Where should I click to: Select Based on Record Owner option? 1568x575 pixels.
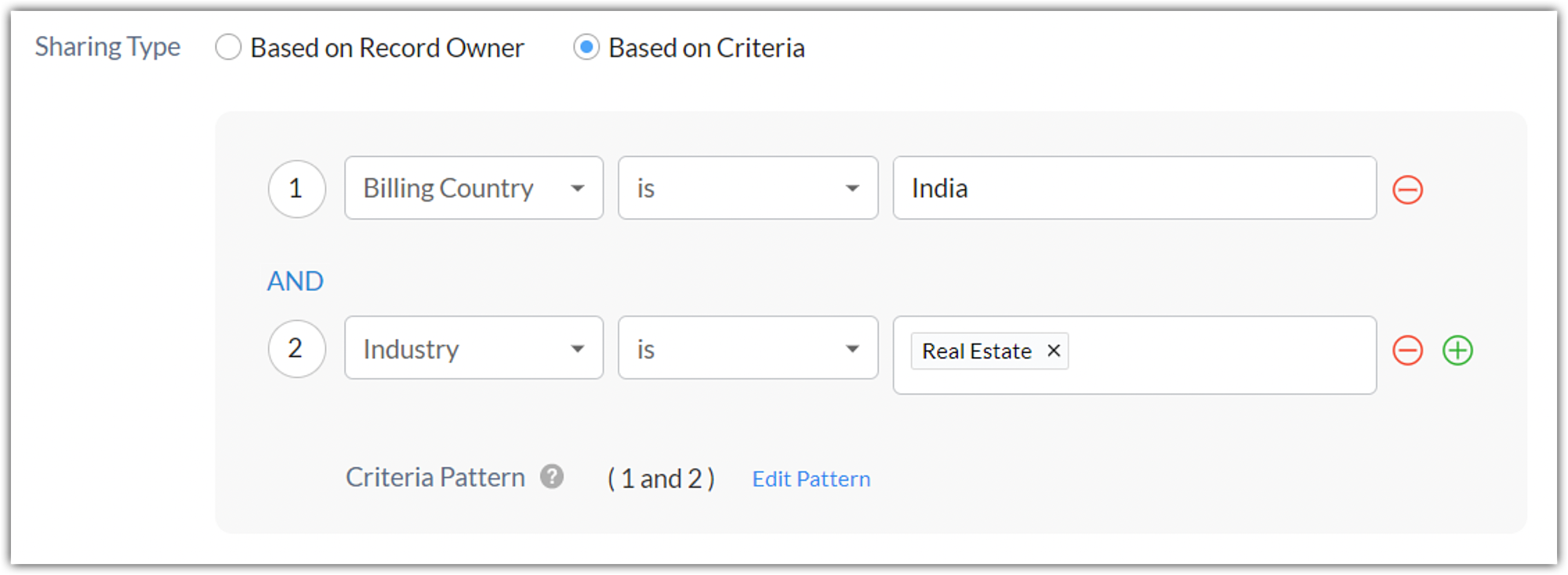coord(228,48)
